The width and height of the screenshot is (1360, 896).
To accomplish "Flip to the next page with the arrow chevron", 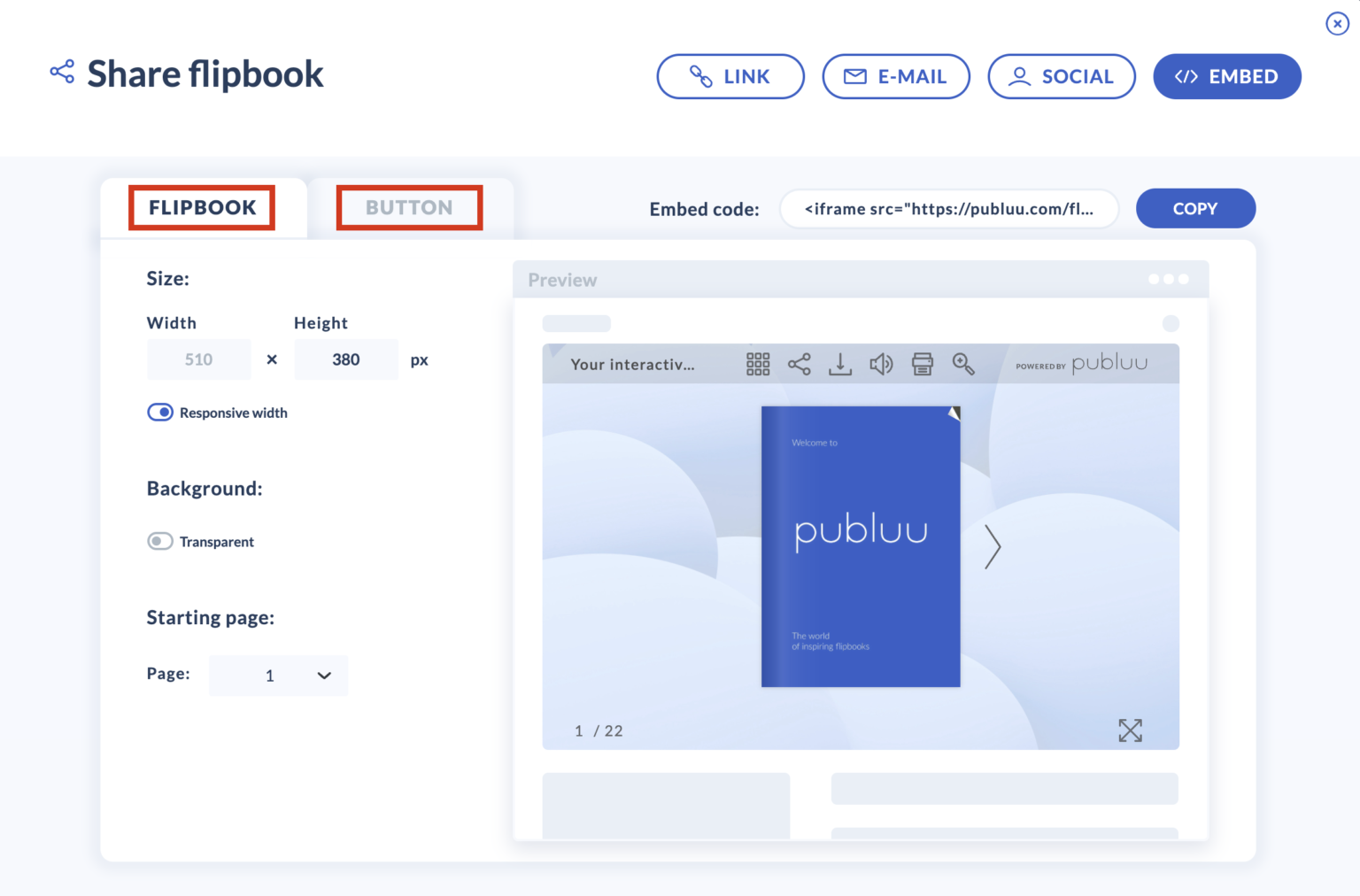I will pyautogui.click(x=993, y=547).
